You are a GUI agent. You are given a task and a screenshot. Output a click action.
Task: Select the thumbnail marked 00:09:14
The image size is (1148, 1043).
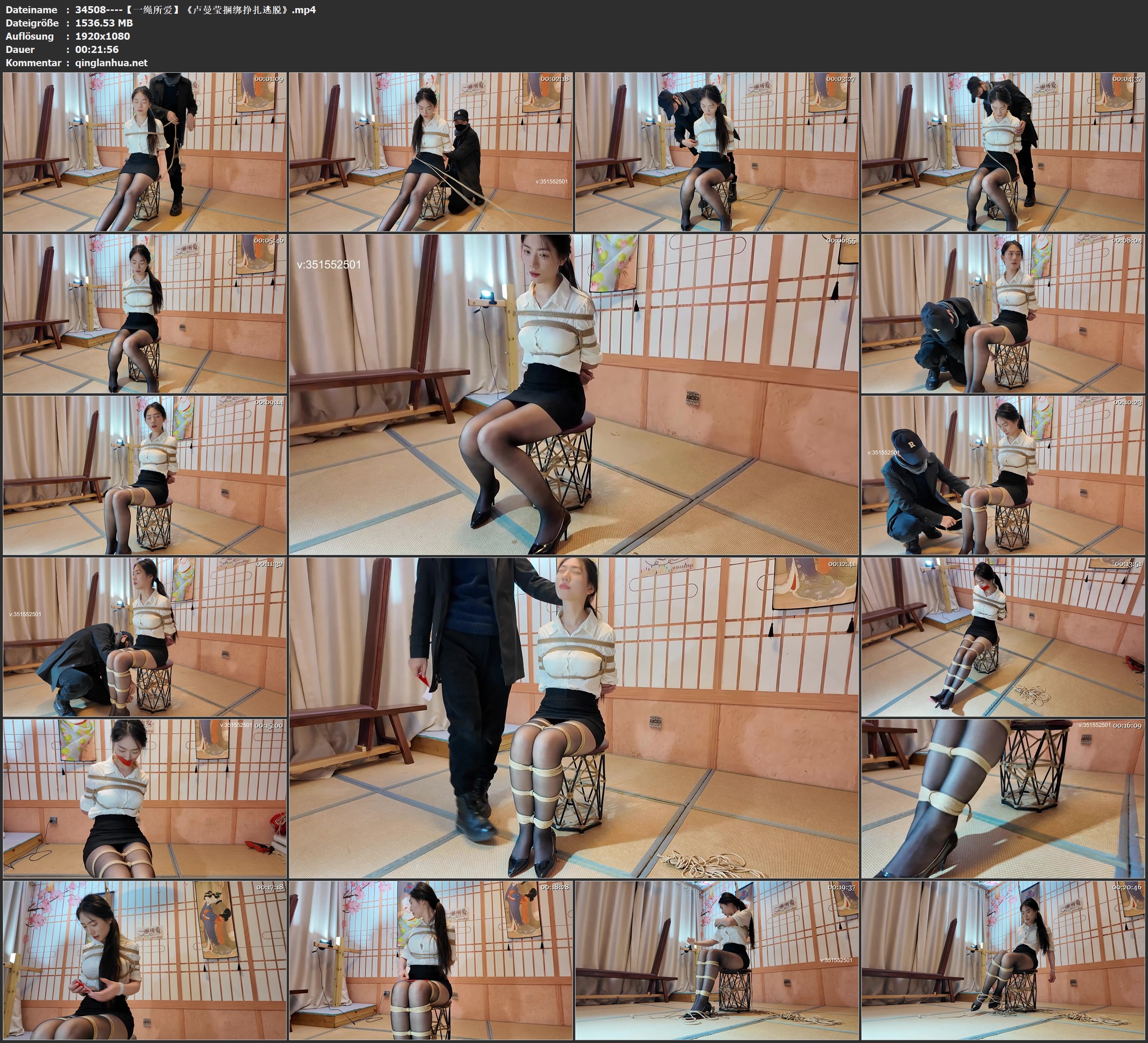[145, 475]
